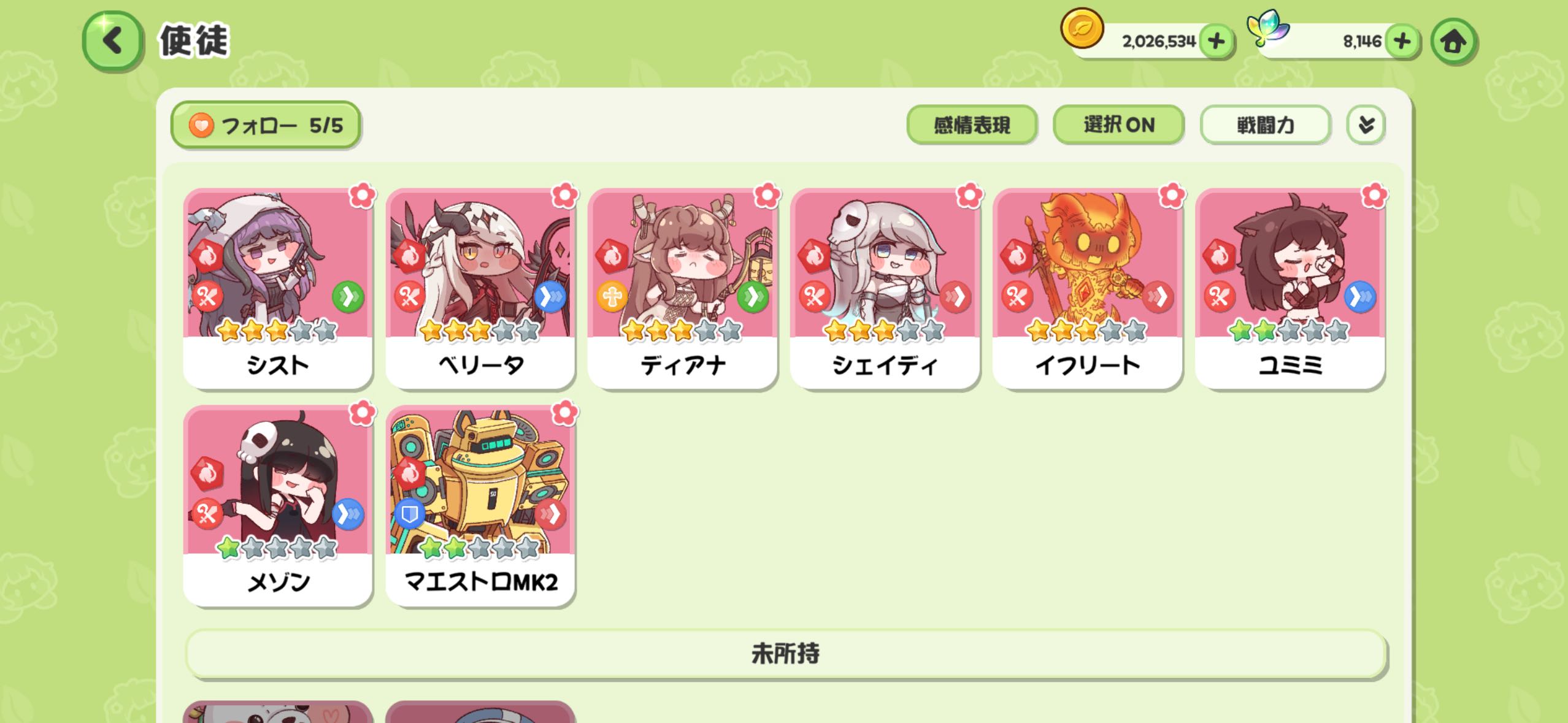Add gold coins with plus button

(x=1216, y=41)
